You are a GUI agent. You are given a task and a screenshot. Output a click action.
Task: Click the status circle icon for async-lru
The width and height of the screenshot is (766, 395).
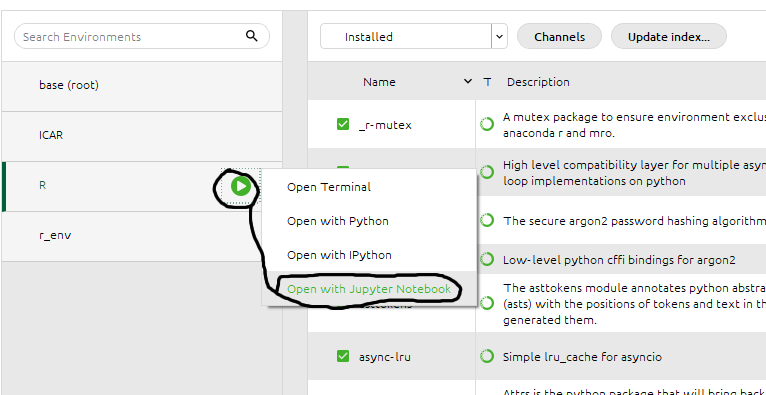point(487,356)
